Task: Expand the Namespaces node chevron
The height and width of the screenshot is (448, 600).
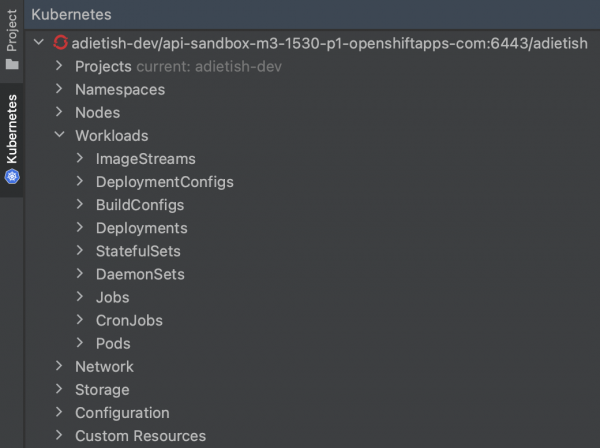Action: coord(60,89)
